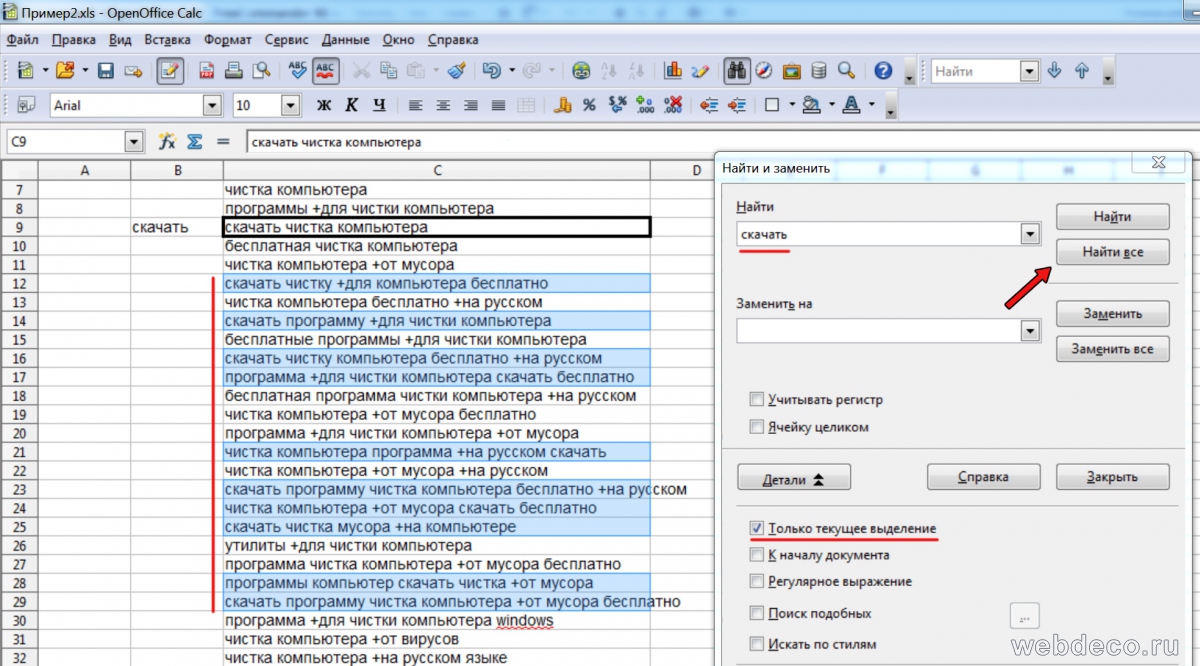Toggle the Find & Replace binoculars icon

click(738, 71)
